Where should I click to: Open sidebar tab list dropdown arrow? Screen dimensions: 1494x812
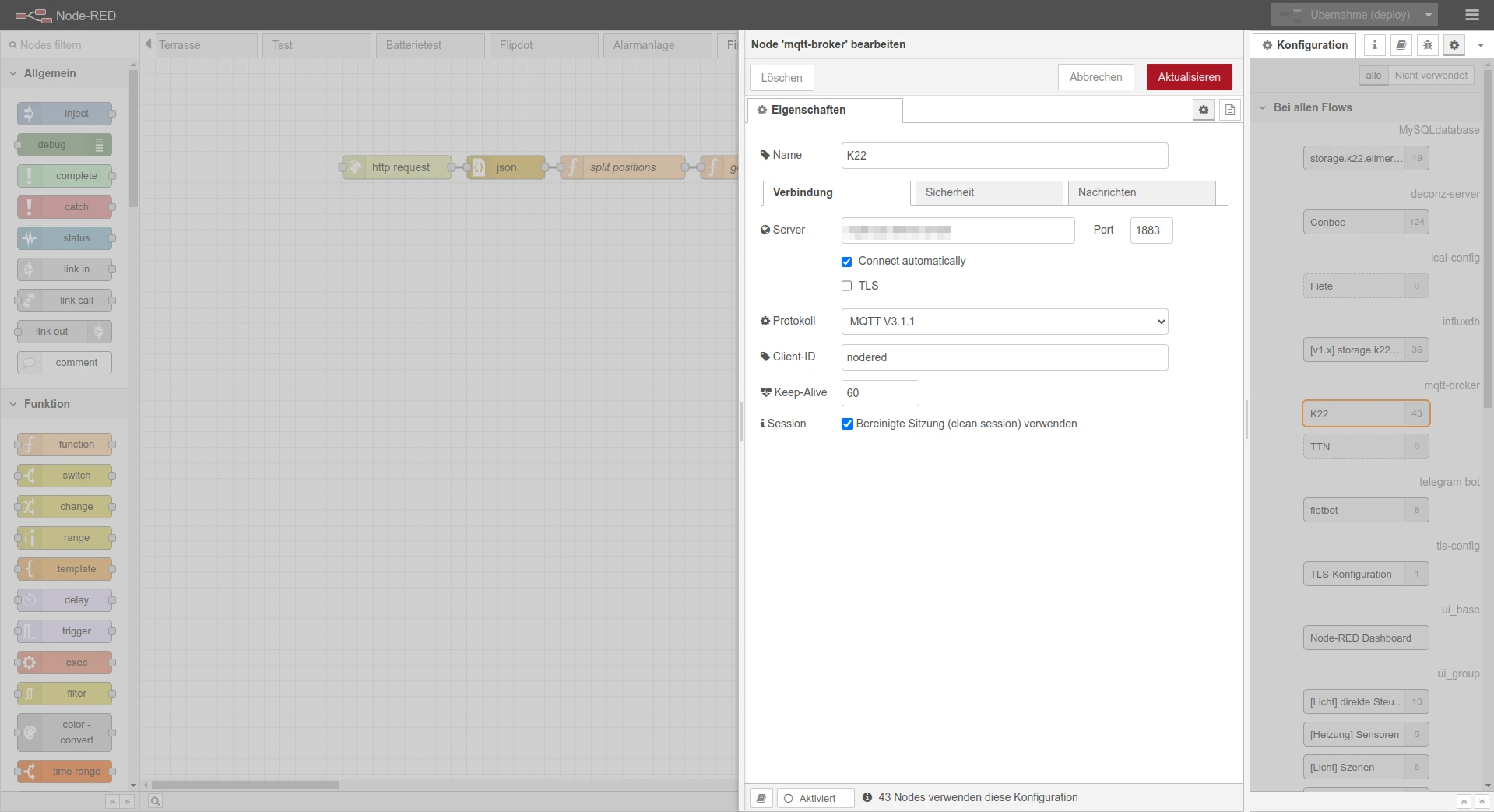point(1481,45)
